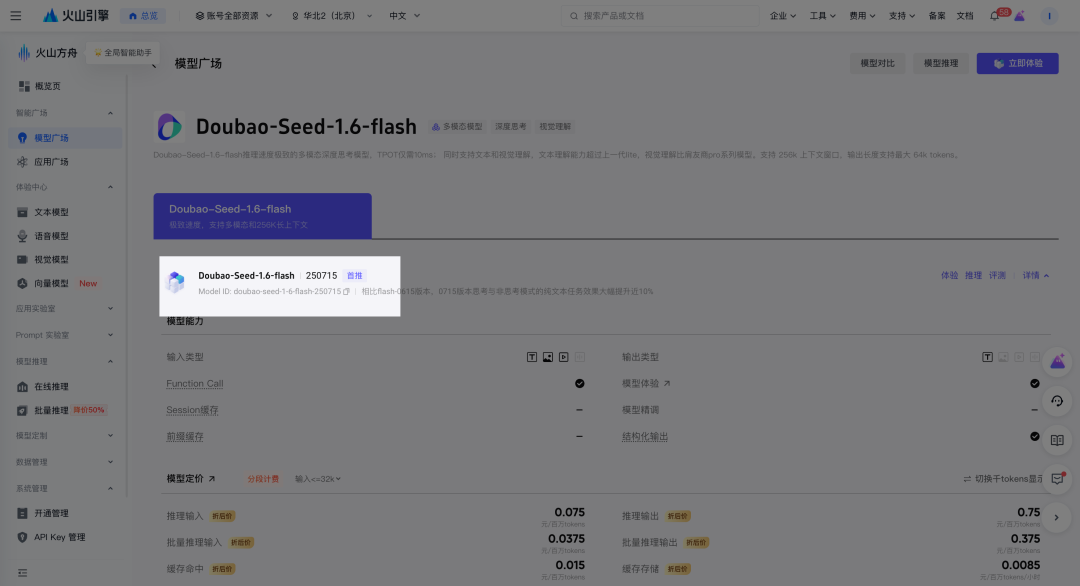Click the API Key 管理 shield icon
The height and width of the screenshot is (586, 1080).
(22, 537)
